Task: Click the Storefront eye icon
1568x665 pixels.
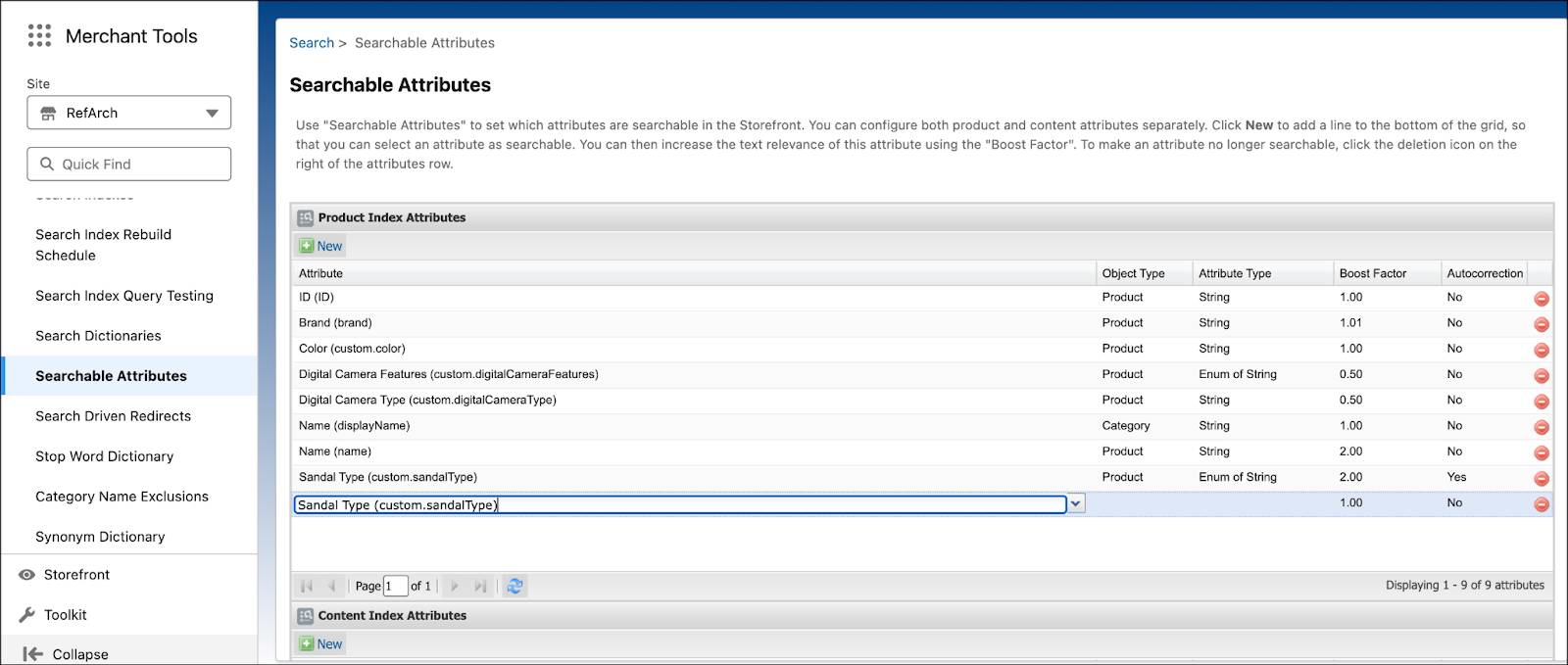Action: 27,575
